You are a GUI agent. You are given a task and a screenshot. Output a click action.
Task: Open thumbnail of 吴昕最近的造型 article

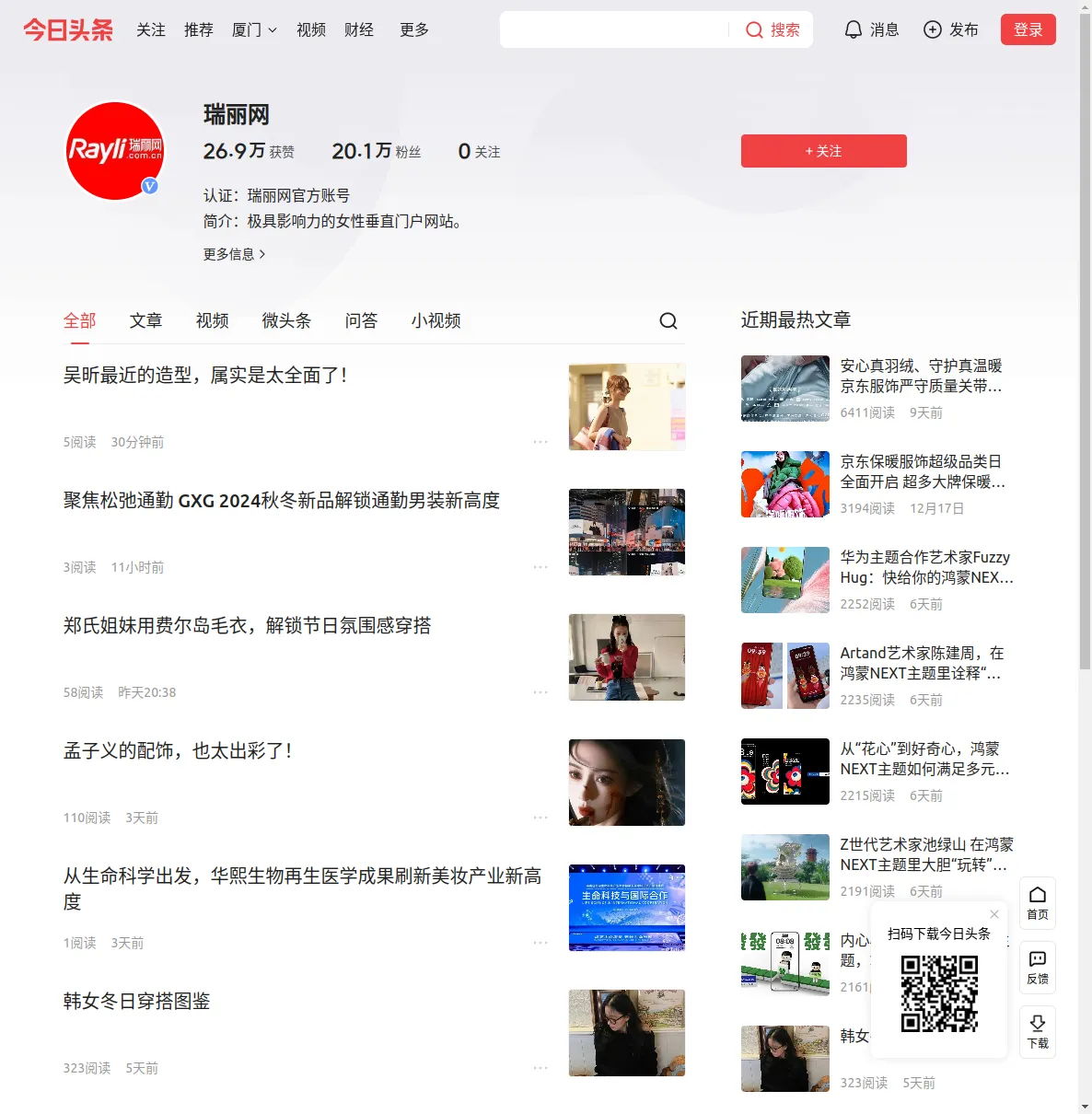pyautogui.click(x=627, y=407)
